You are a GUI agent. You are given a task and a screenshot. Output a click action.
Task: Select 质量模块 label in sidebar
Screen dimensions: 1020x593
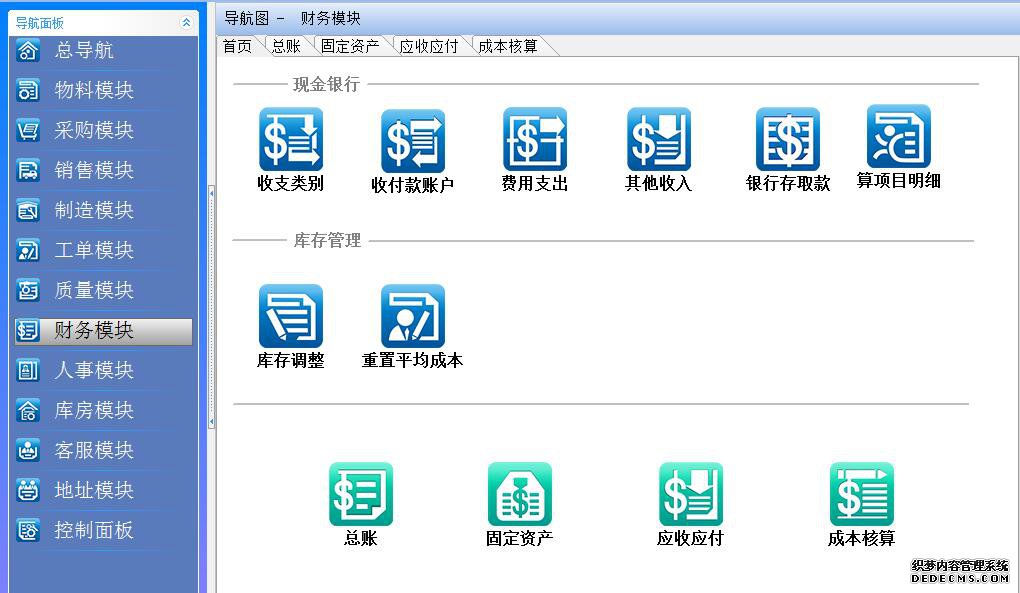(x=94, y=290)
